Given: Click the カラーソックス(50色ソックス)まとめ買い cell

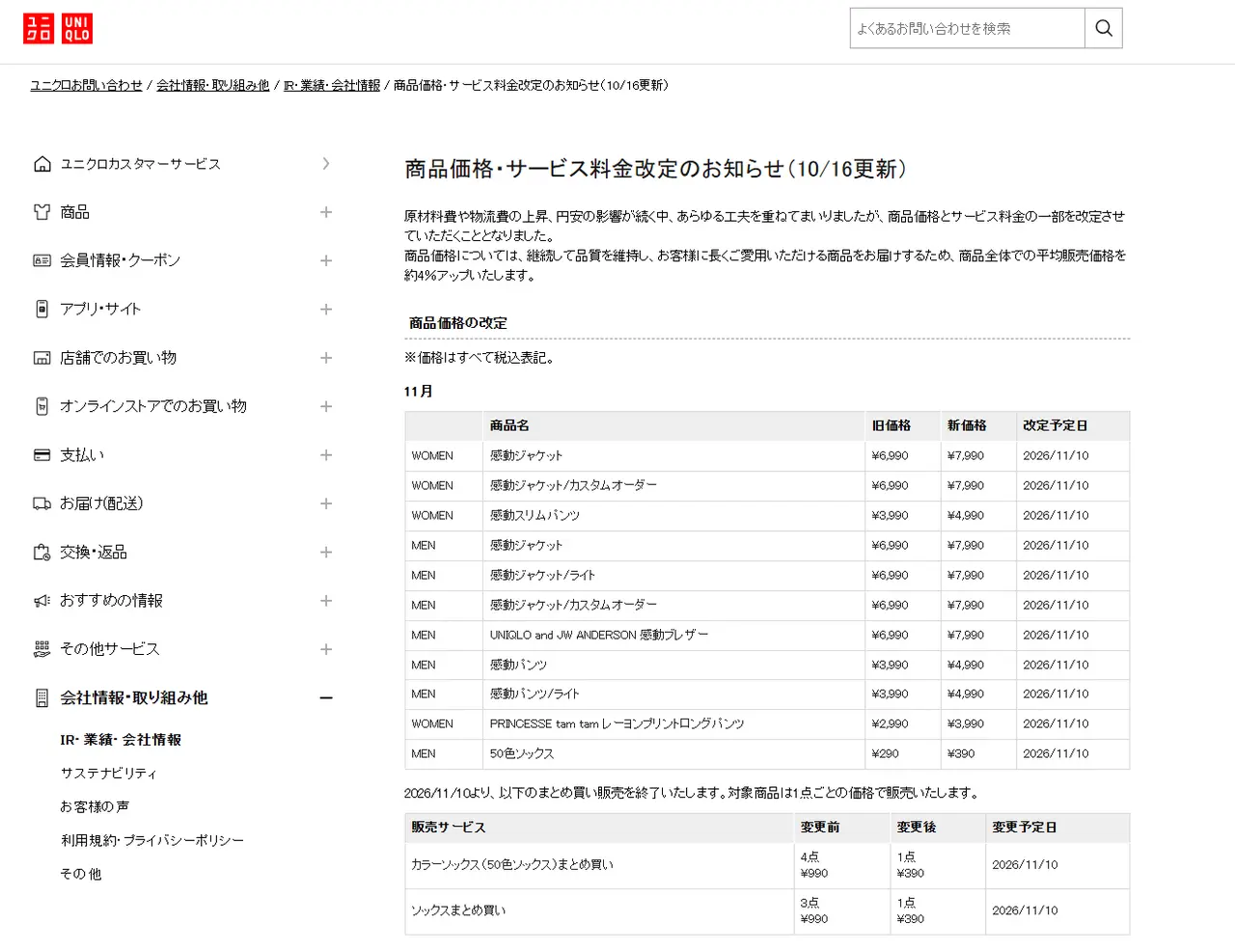Looking at the screenshot, I should coord(599,865).
